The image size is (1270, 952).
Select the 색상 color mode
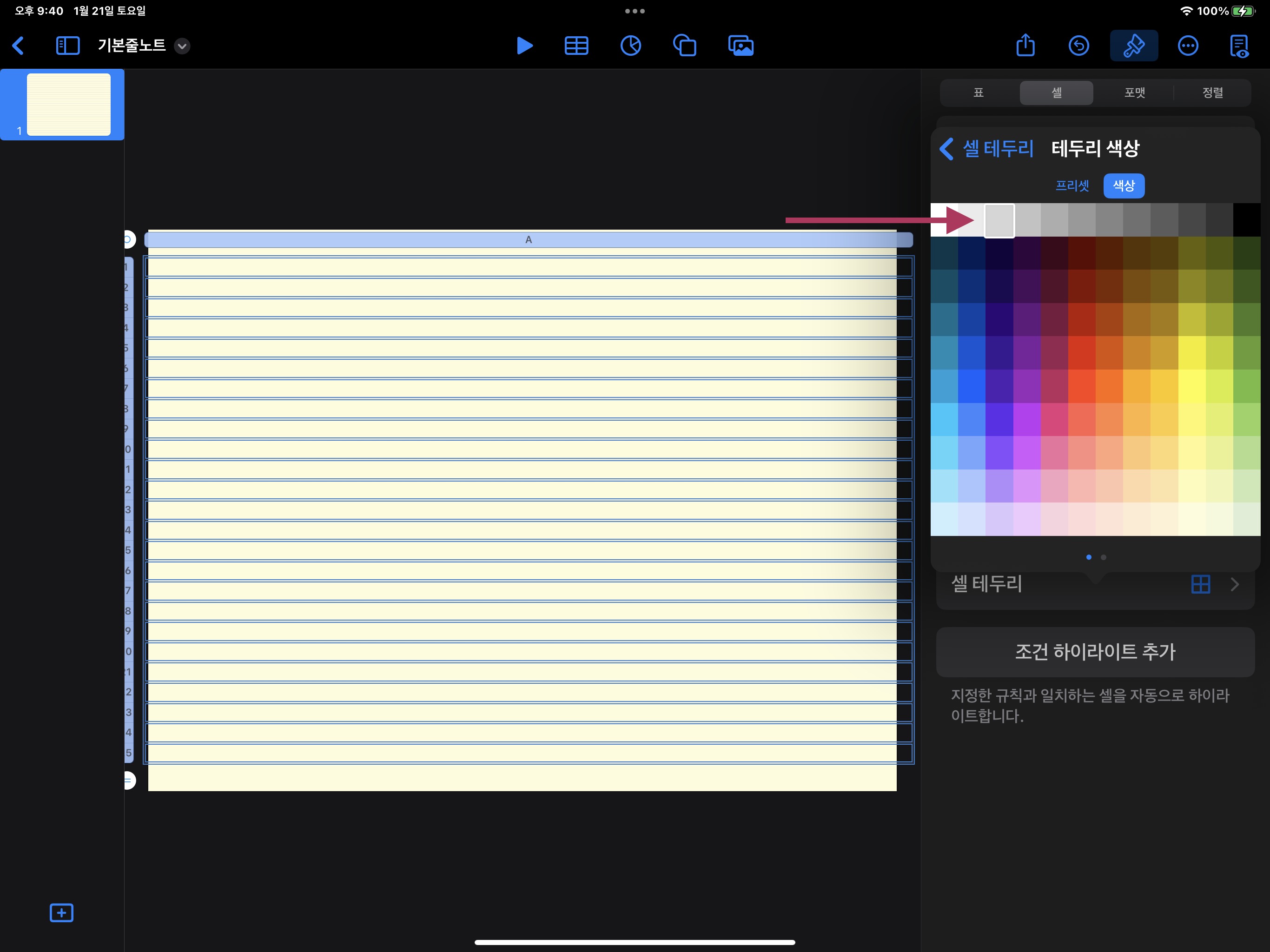click(1124, 185)
